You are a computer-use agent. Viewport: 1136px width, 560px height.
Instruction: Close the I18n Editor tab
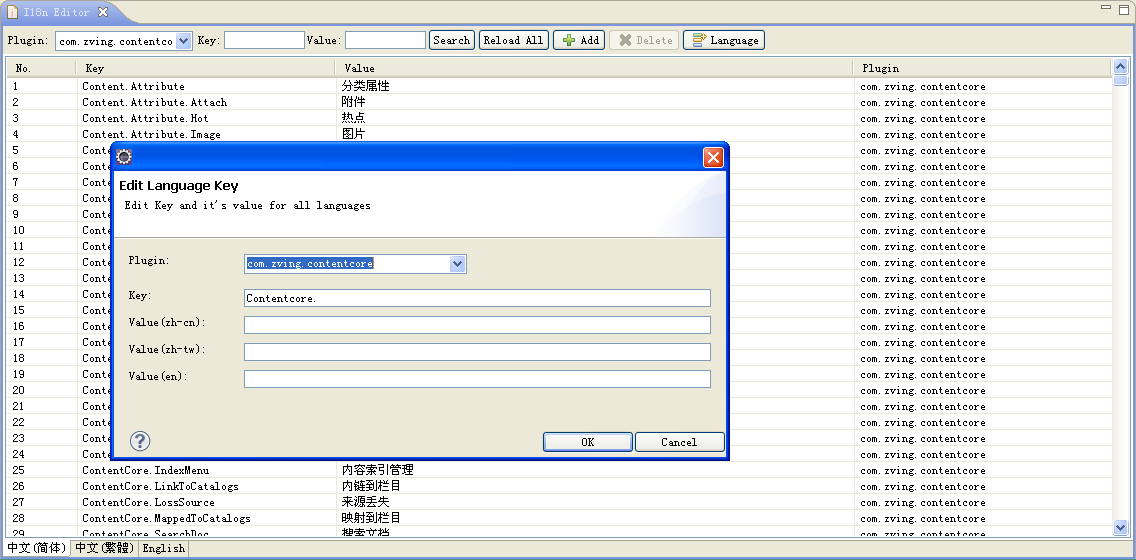(x=103, y=12)
